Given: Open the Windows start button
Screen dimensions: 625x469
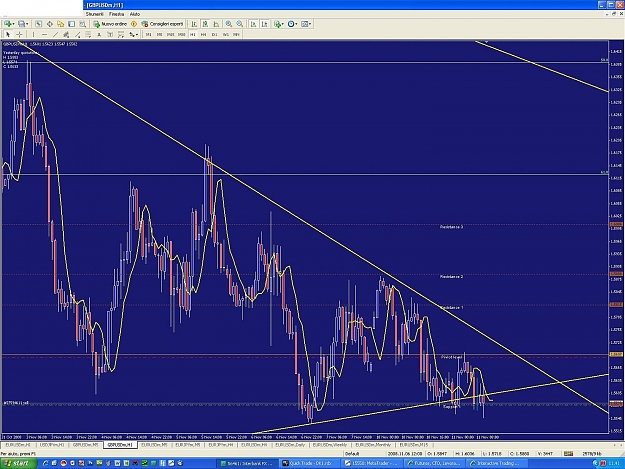Looking at the screenshot, I should (x=19, y=463).
